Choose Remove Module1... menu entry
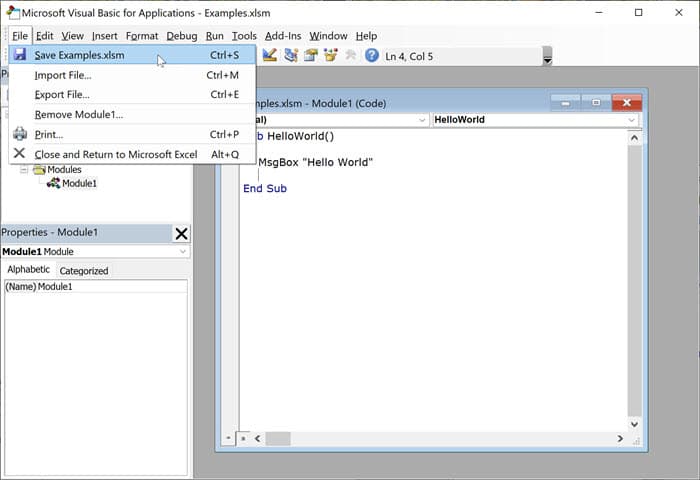 (132, 114)
